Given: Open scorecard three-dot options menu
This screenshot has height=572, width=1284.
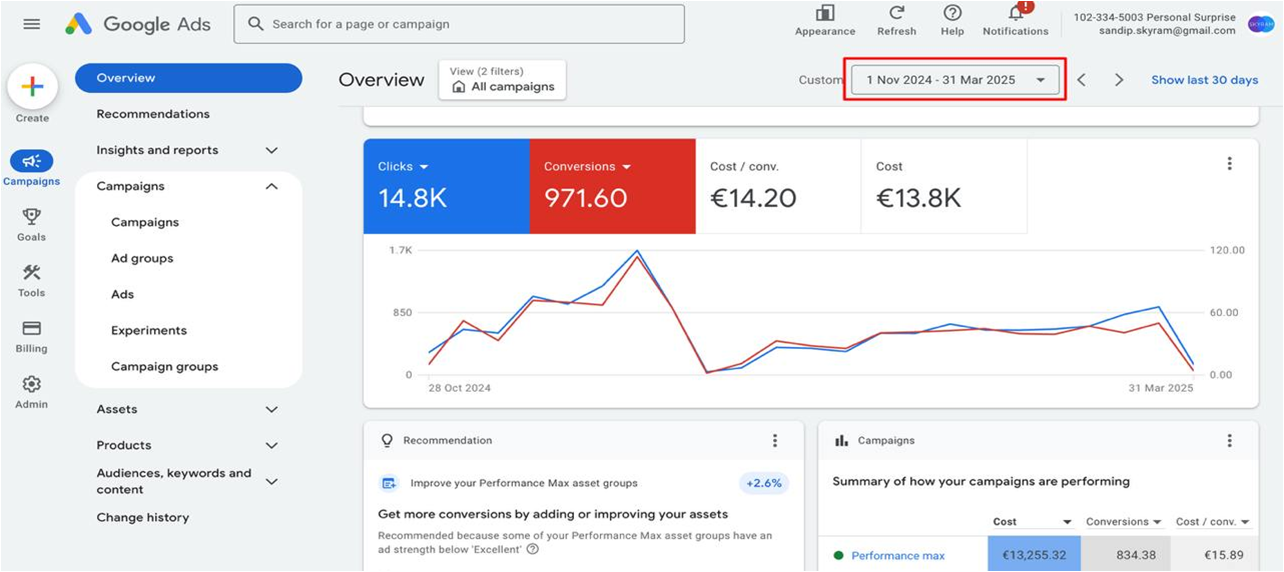Looking at the screenshot, I should (1229, 164).
